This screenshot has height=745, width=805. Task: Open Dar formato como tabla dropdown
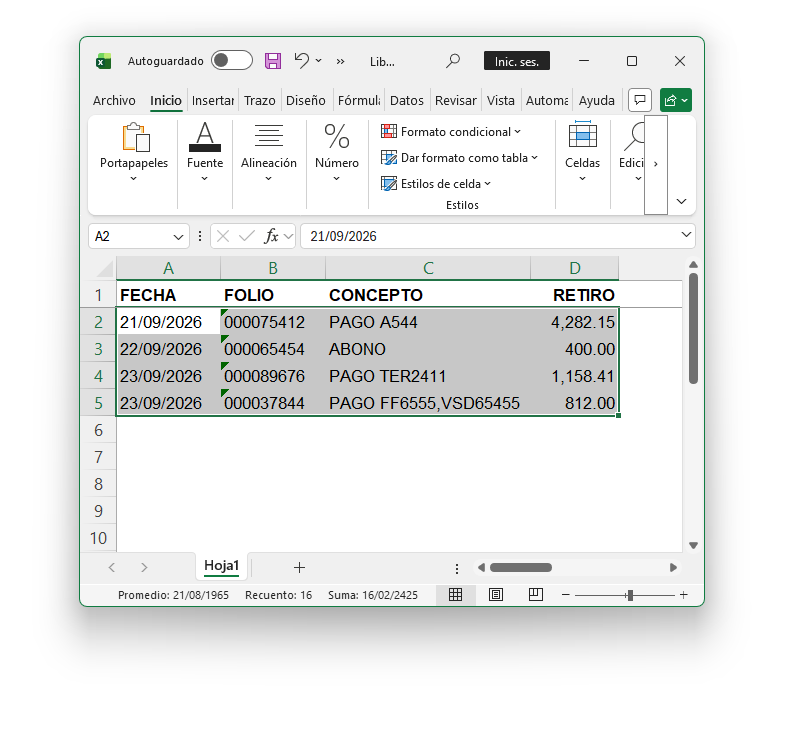(459, 158)
